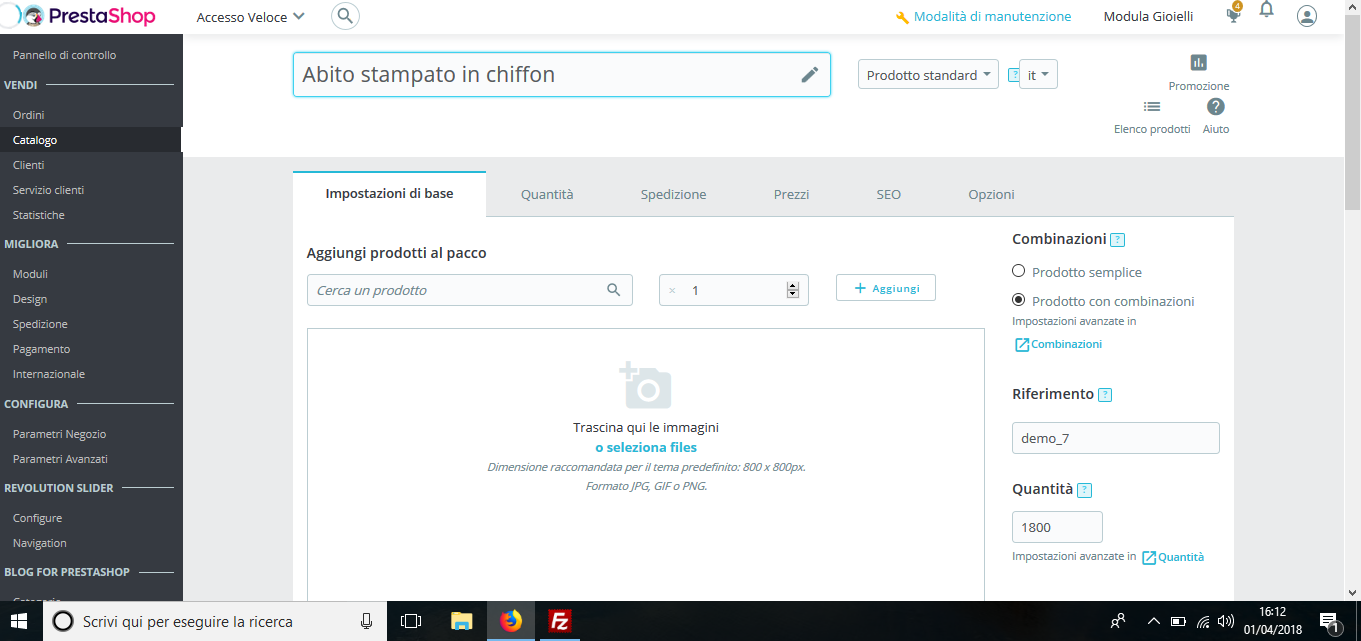This screenshot has height=641, width=1361.
Task: Open Prodotto standard type dropdown
Action: click(x=928, y=75)
